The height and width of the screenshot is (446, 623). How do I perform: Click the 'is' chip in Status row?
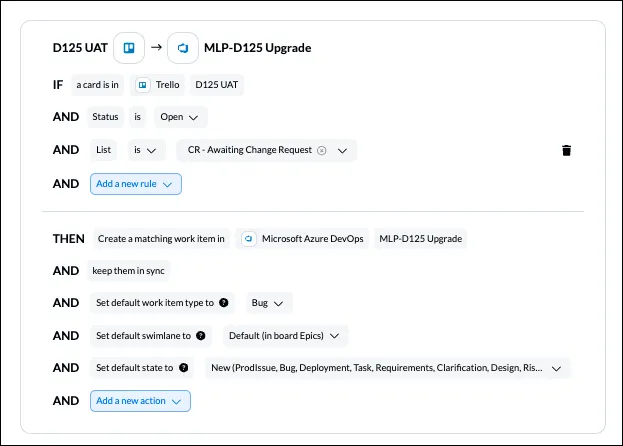(x=137, y=117)
